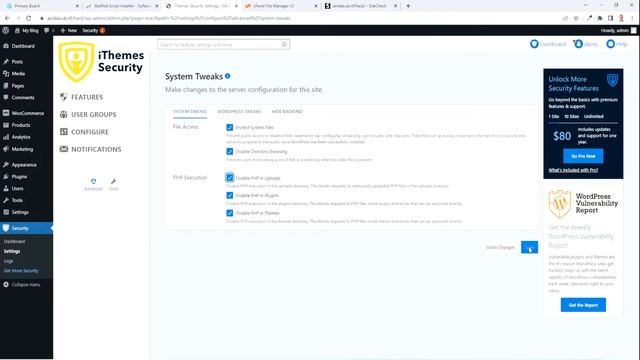Click the search magnifier icon

[284, 44]
